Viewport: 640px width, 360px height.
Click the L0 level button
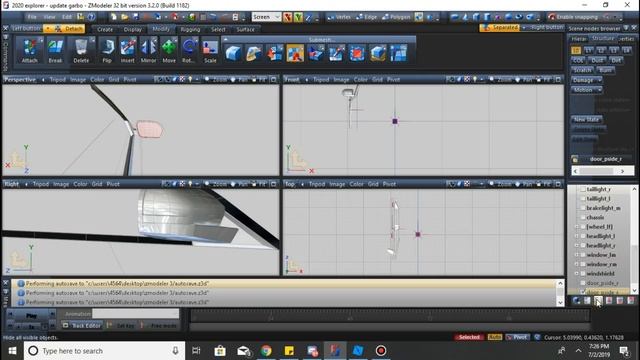[576, 50]
